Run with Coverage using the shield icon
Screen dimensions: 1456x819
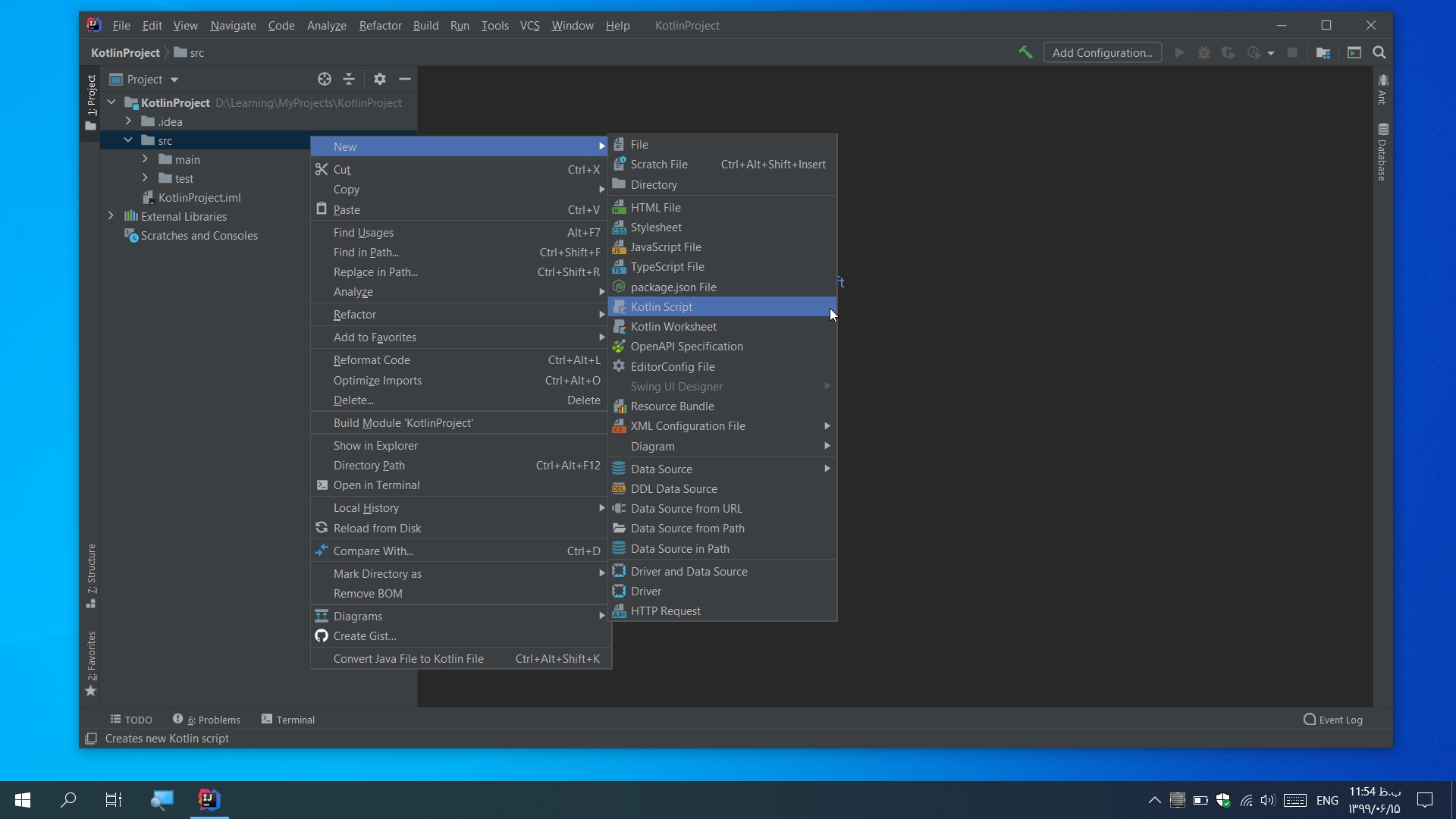coord(1228,52)
